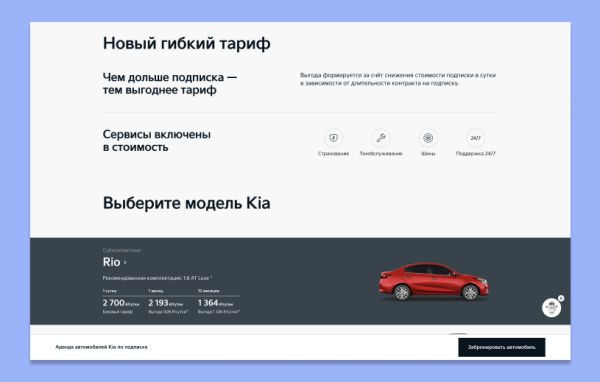Select the 2 193 one-month price

pyautogui.click(x=166, y=303)
